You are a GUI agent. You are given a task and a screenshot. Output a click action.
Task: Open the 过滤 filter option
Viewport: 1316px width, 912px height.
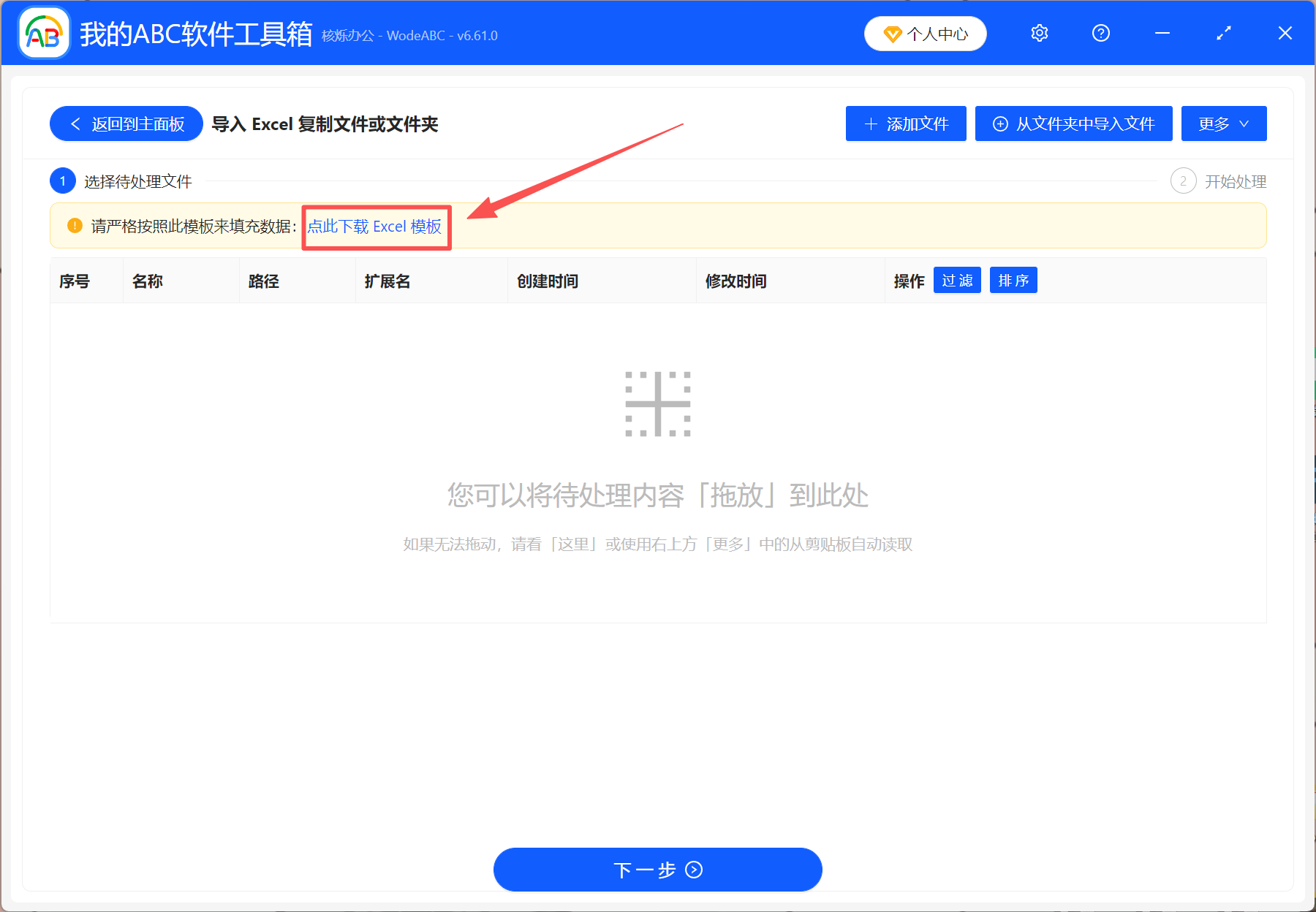tap(956, 280)
